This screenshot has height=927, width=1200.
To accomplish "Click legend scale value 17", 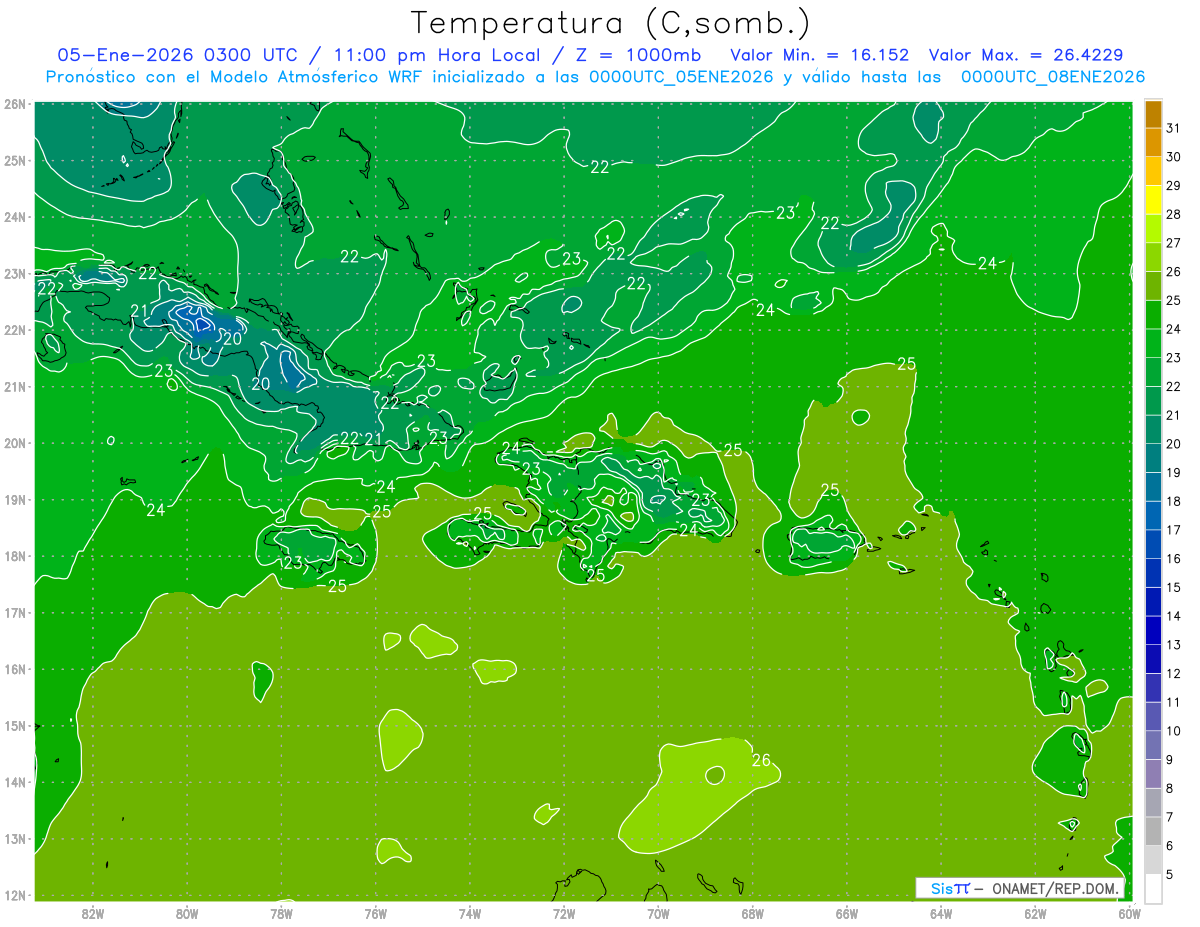I will tap(1173, 530).
